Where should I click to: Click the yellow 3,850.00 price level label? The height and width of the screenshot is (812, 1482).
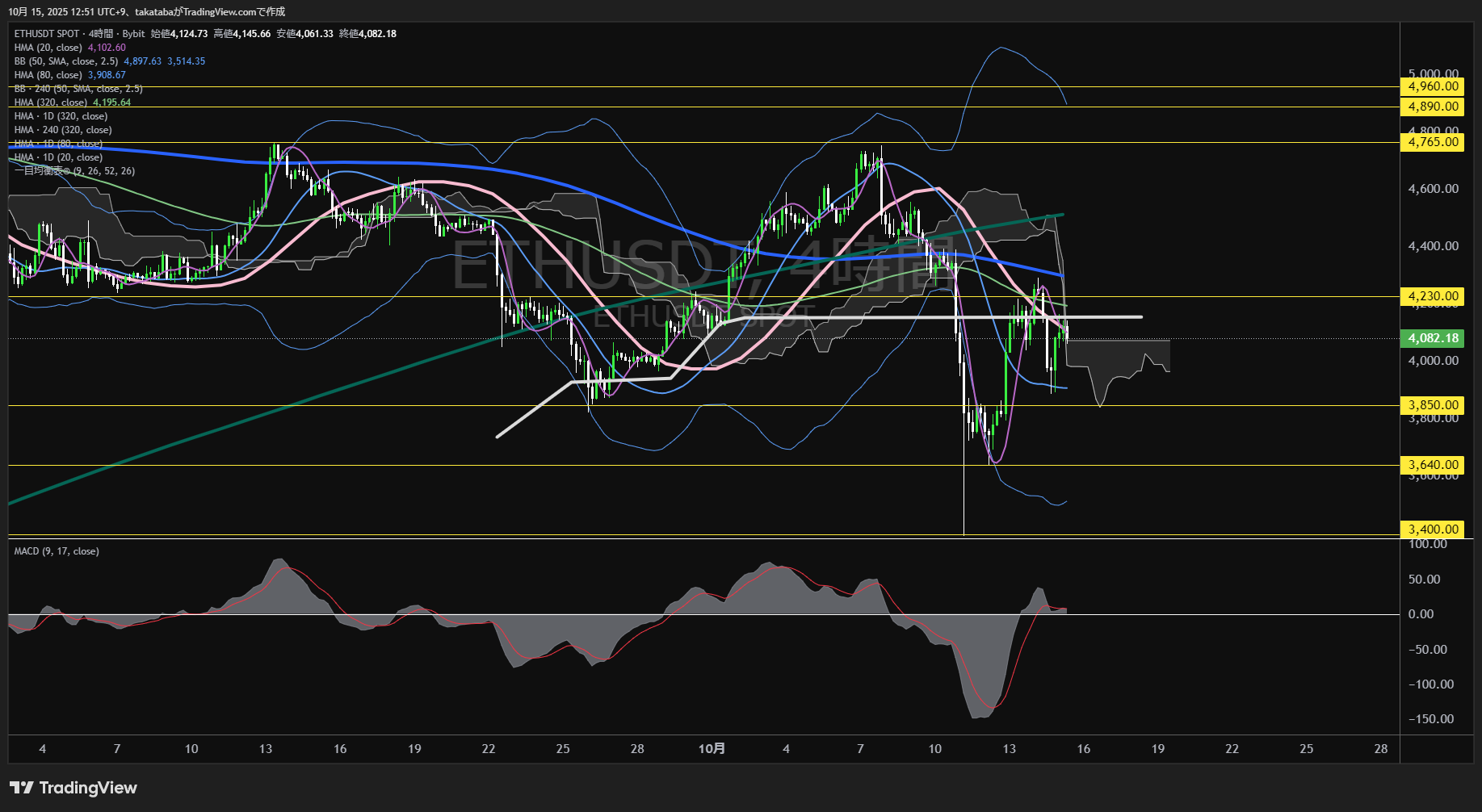click(x=1433, y=405)
